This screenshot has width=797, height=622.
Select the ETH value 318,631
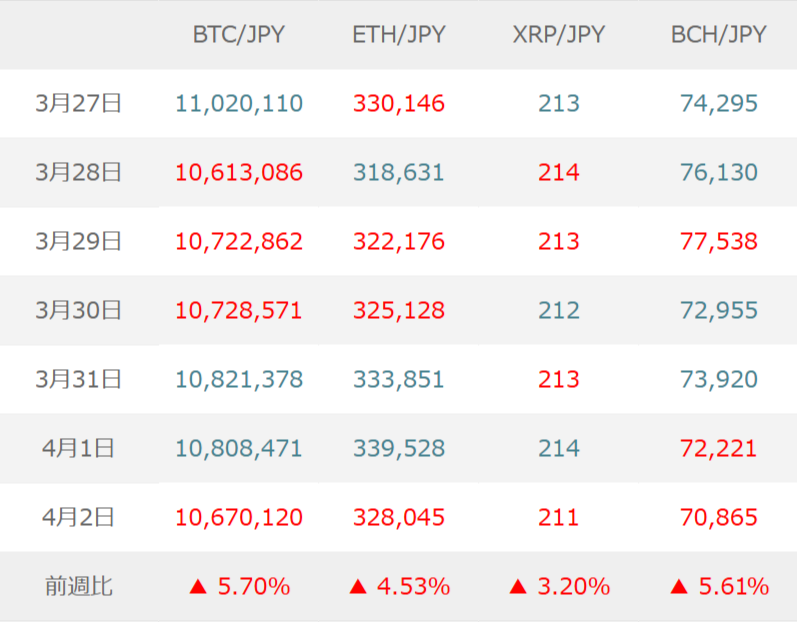(x=399, y=172)
